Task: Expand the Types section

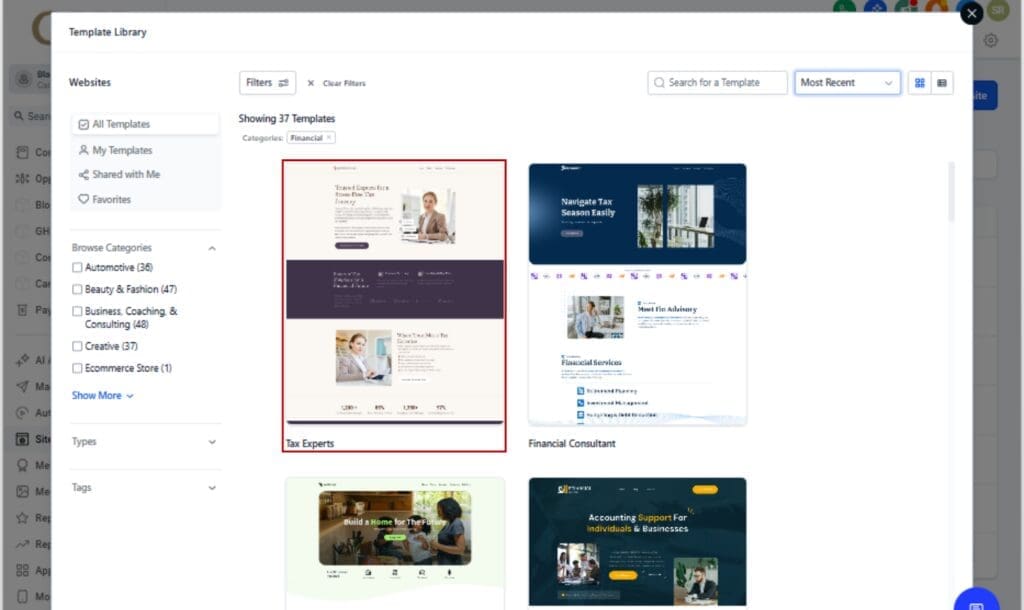Action: (145, 441)
